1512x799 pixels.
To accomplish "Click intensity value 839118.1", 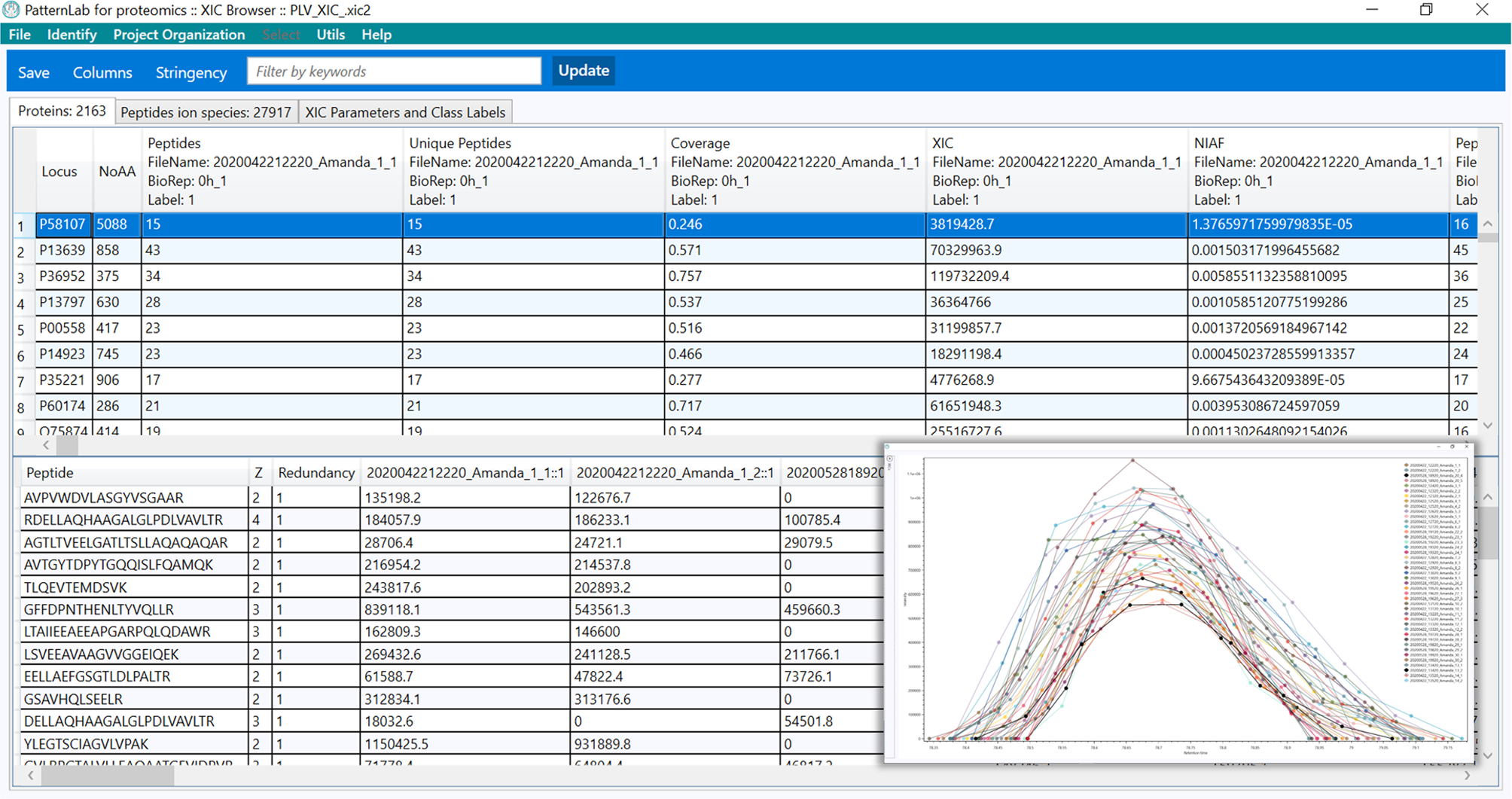I will point(393,609).
